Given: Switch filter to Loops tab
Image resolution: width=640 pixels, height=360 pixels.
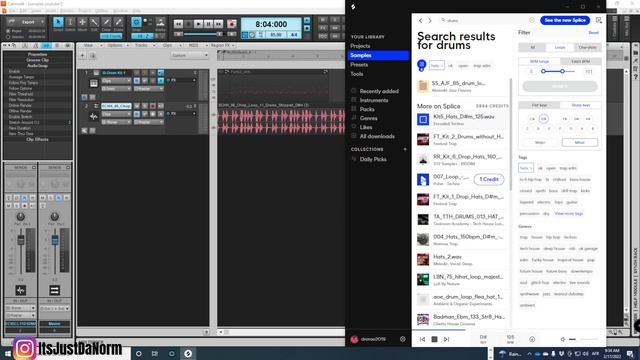Looking at the screenshot, I should tap(560, 48).
